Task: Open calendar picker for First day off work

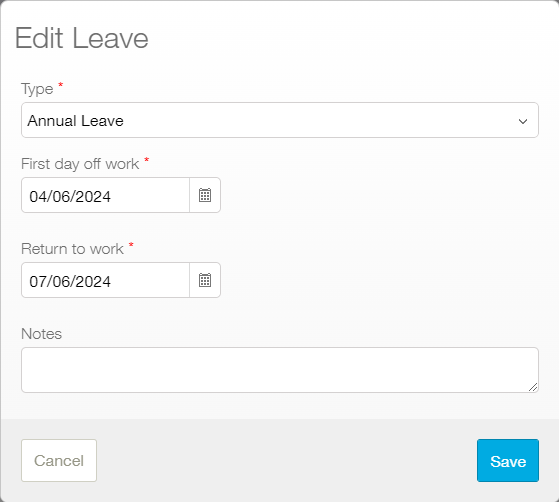Action: point(205,195)
